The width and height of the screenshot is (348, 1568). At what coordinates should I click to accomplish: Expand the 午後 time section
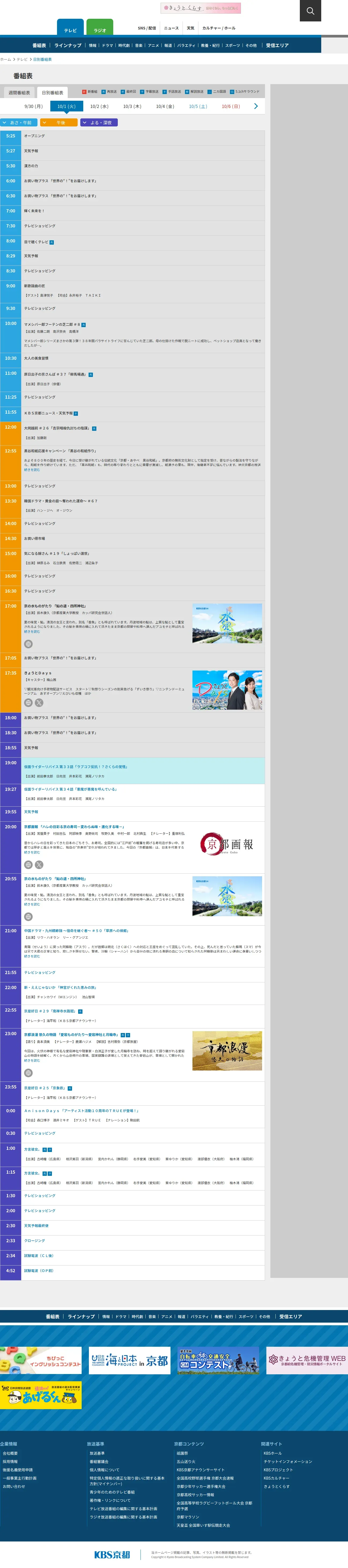(x=58, y=122)
